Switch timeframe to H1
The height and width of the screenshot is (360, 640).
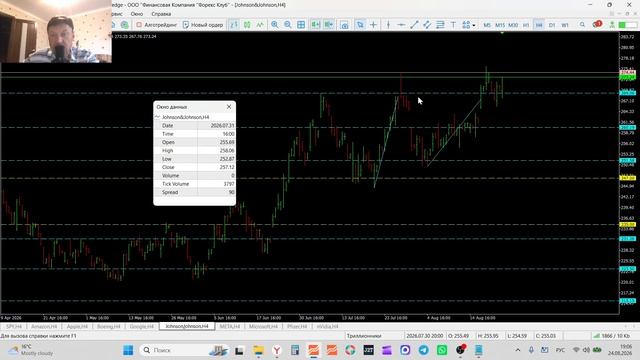pos(526,25)
